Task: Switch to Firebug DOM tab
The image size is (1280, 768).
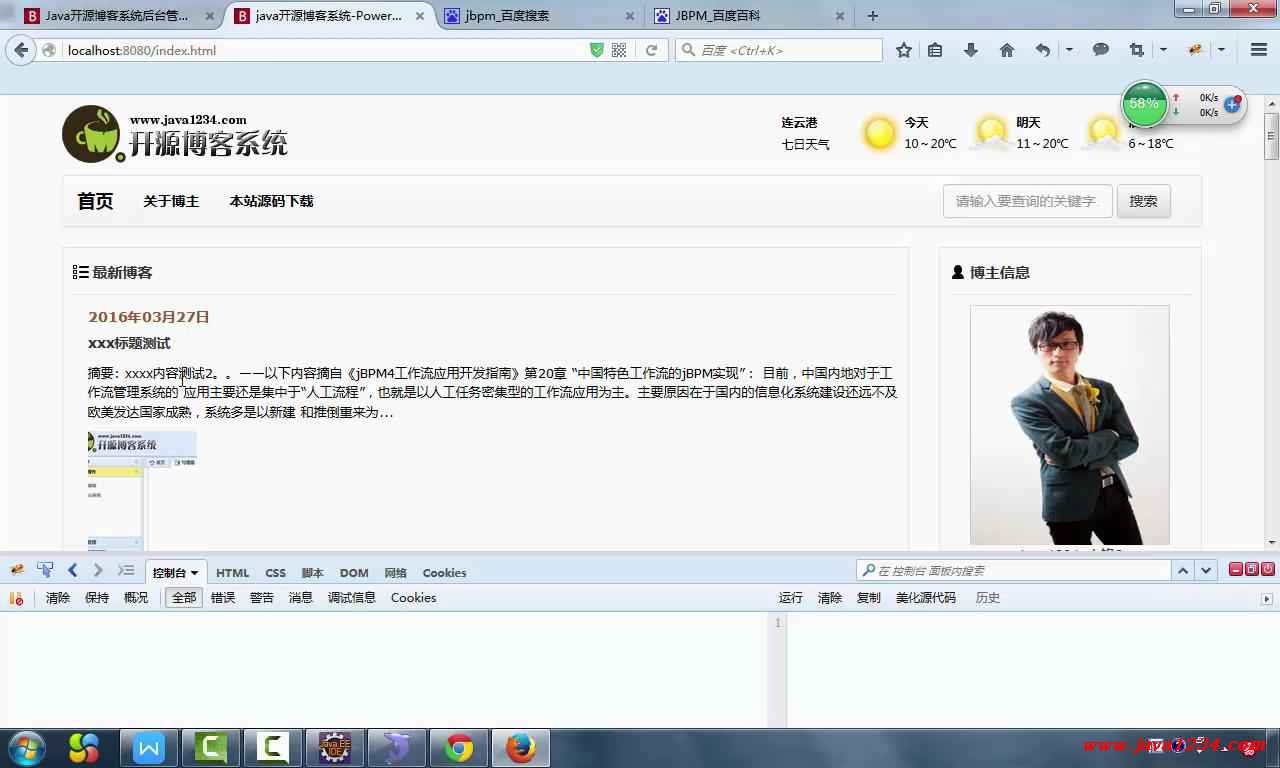Action: tap(354, 573)
